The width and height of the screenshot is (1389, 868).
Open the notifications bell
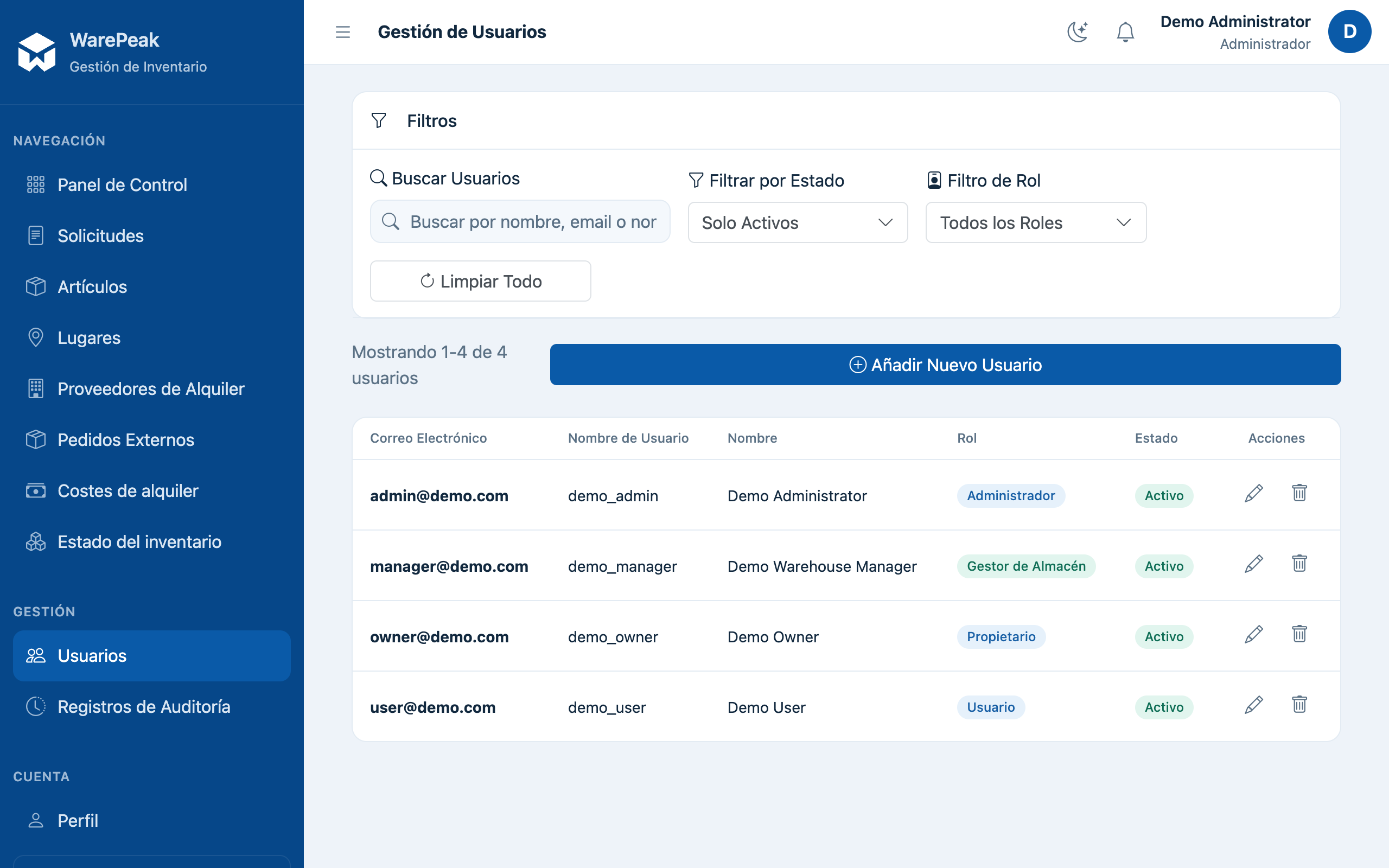tap(1125, 32)
